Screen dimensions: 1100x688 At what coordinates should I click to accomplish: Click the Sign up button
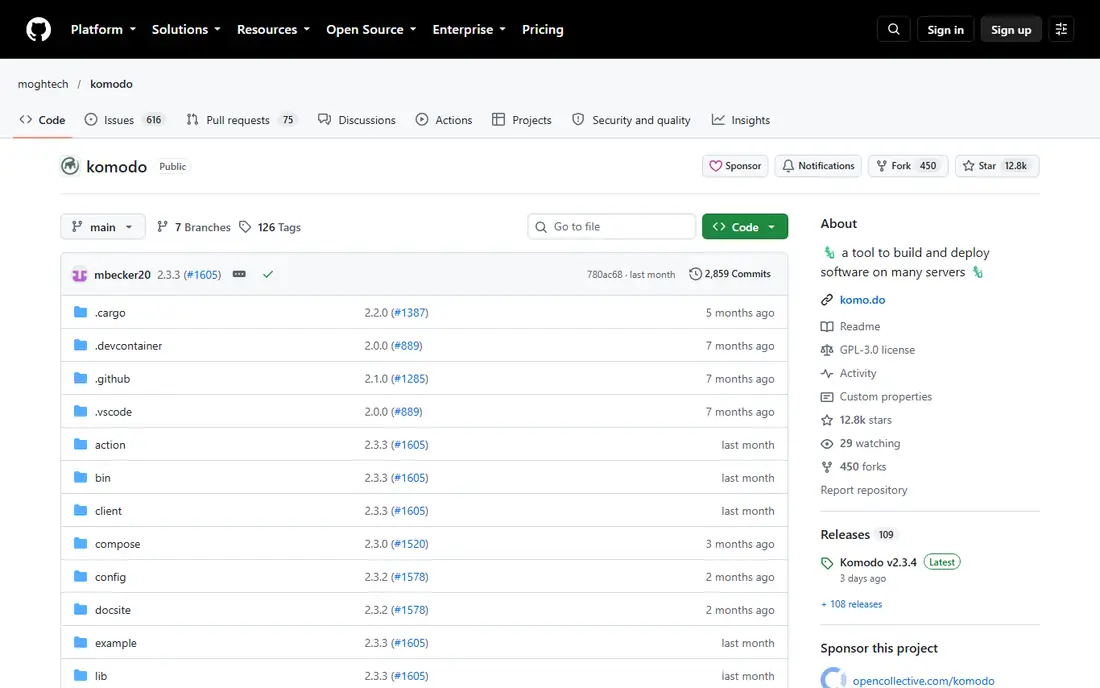[1010, 29]
